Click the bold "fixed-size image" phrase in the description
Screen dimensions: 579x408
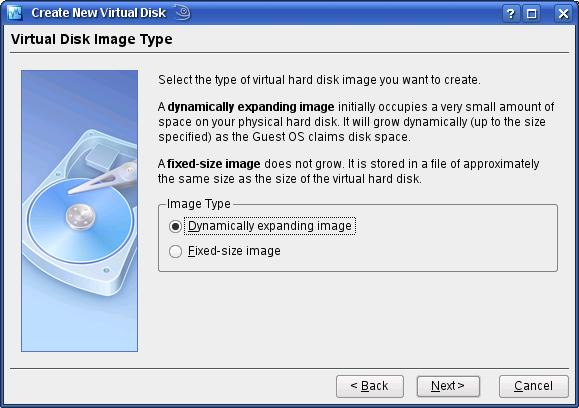(x=213, y=164)
